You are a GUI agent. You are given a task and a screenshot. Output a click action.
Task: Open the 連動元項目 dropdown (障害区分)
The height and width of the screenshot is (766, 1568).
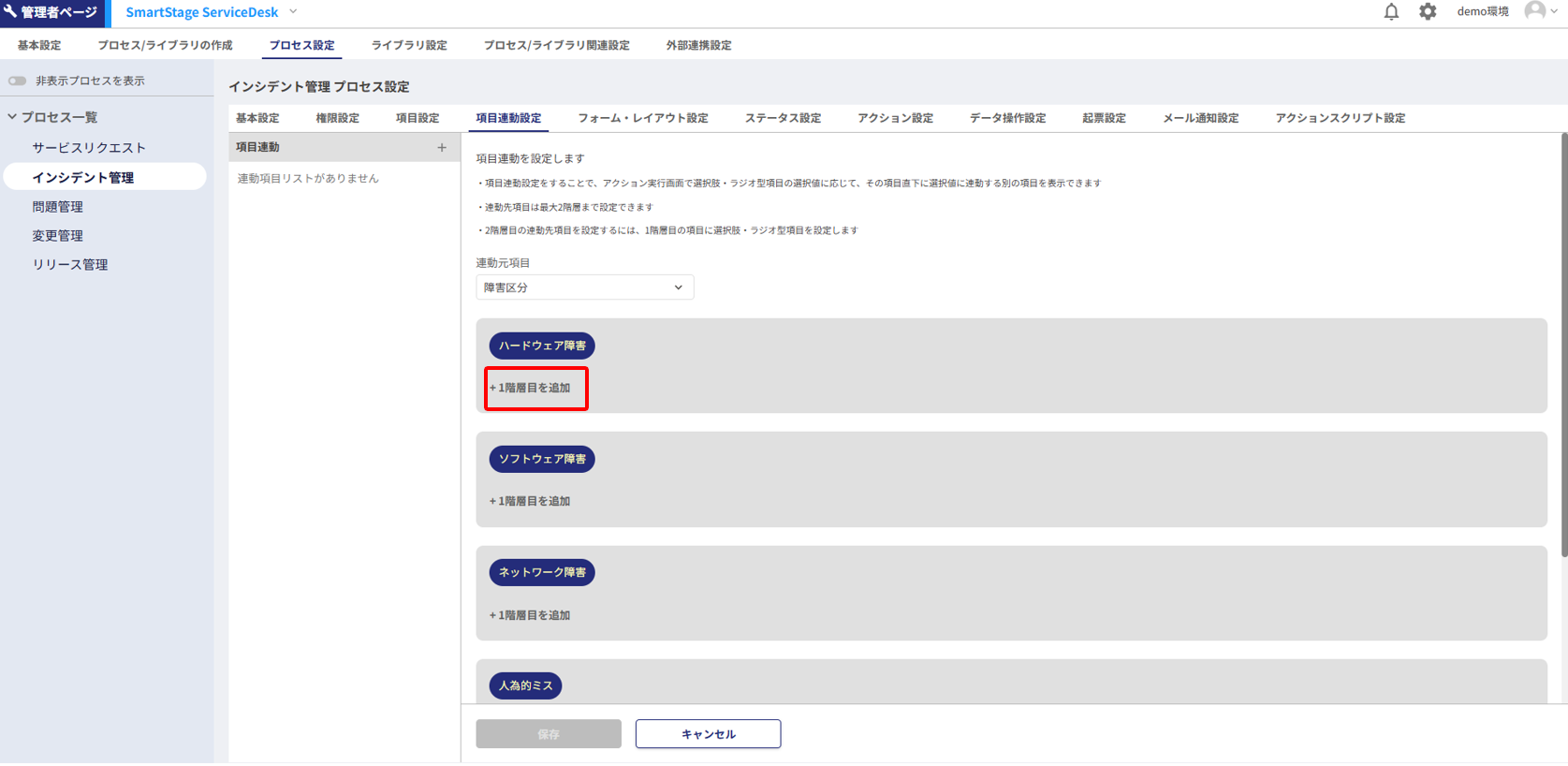584,287
